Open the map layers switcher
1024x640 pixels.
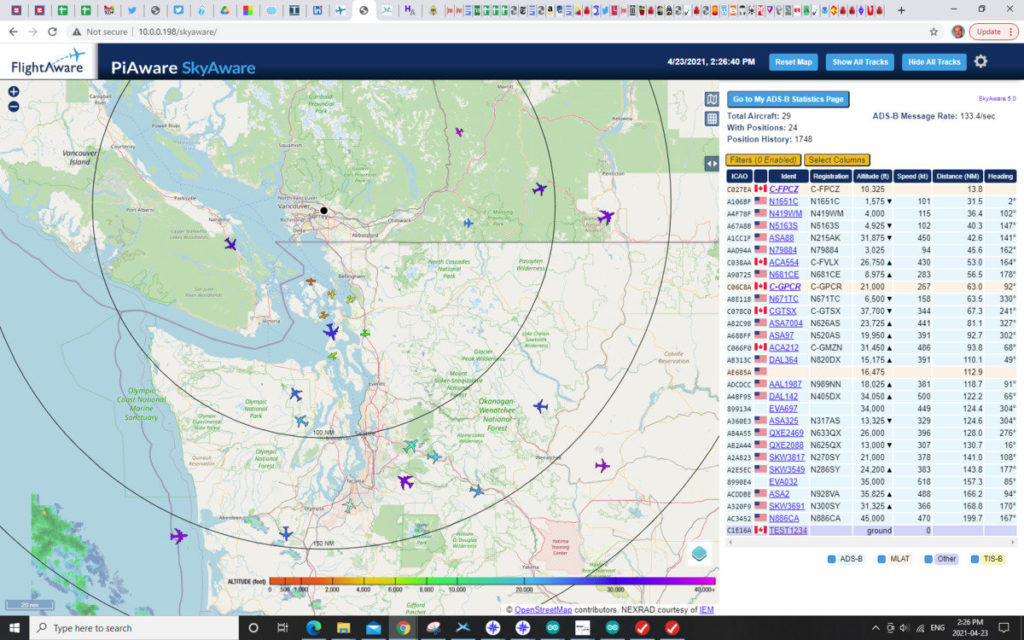699,553
